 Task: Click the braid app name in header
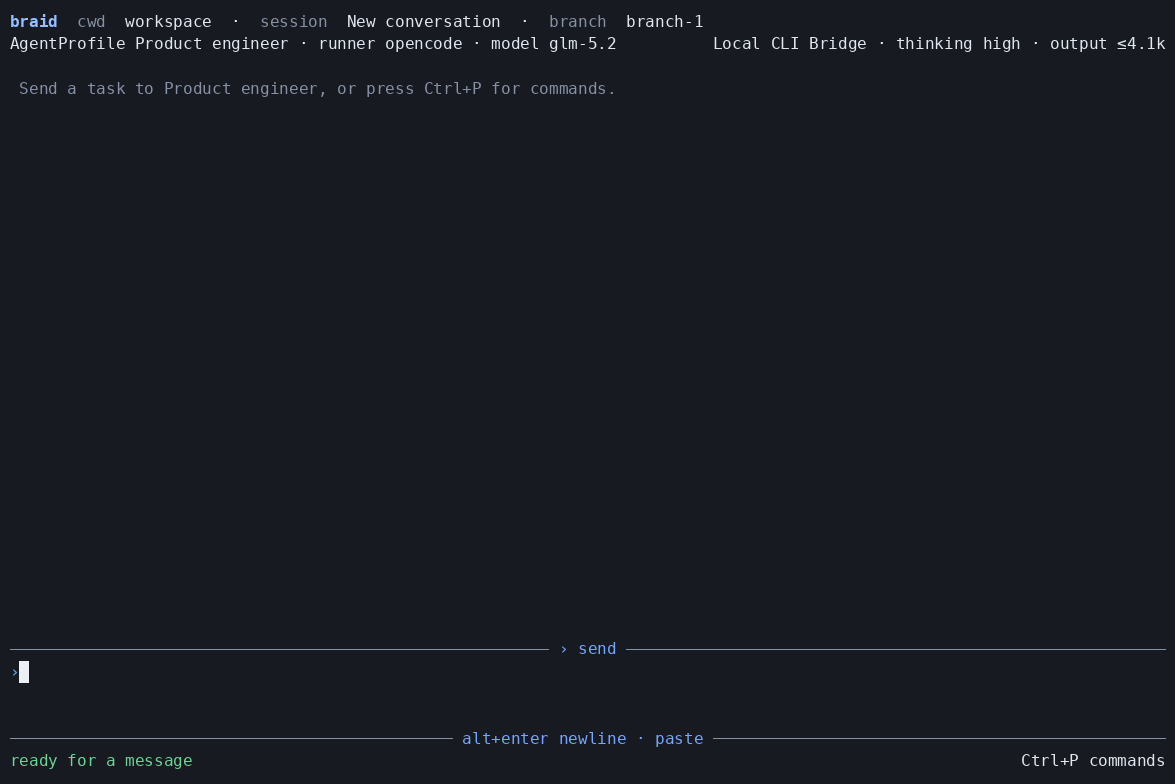[34, 22]
